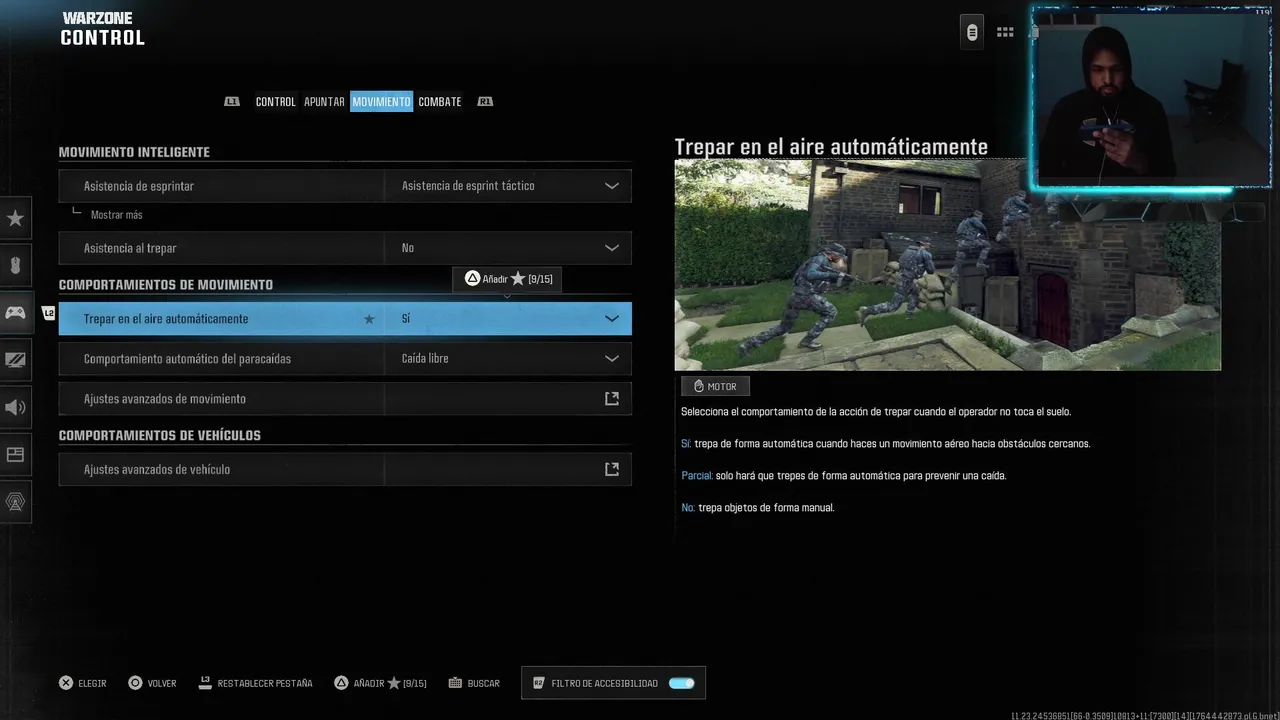Open the grid apps icon at top right
This screenshot has width=1280, height=720.
click(1005, 32)
